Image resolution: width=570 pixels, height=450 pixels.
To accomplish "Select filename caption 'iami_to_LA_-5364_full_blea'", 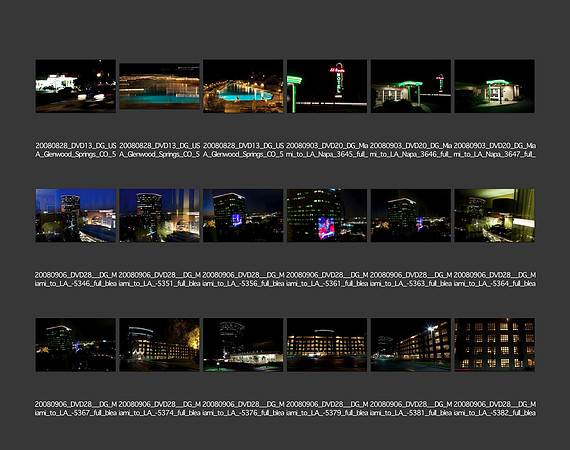I will click(x=494, y=284).
